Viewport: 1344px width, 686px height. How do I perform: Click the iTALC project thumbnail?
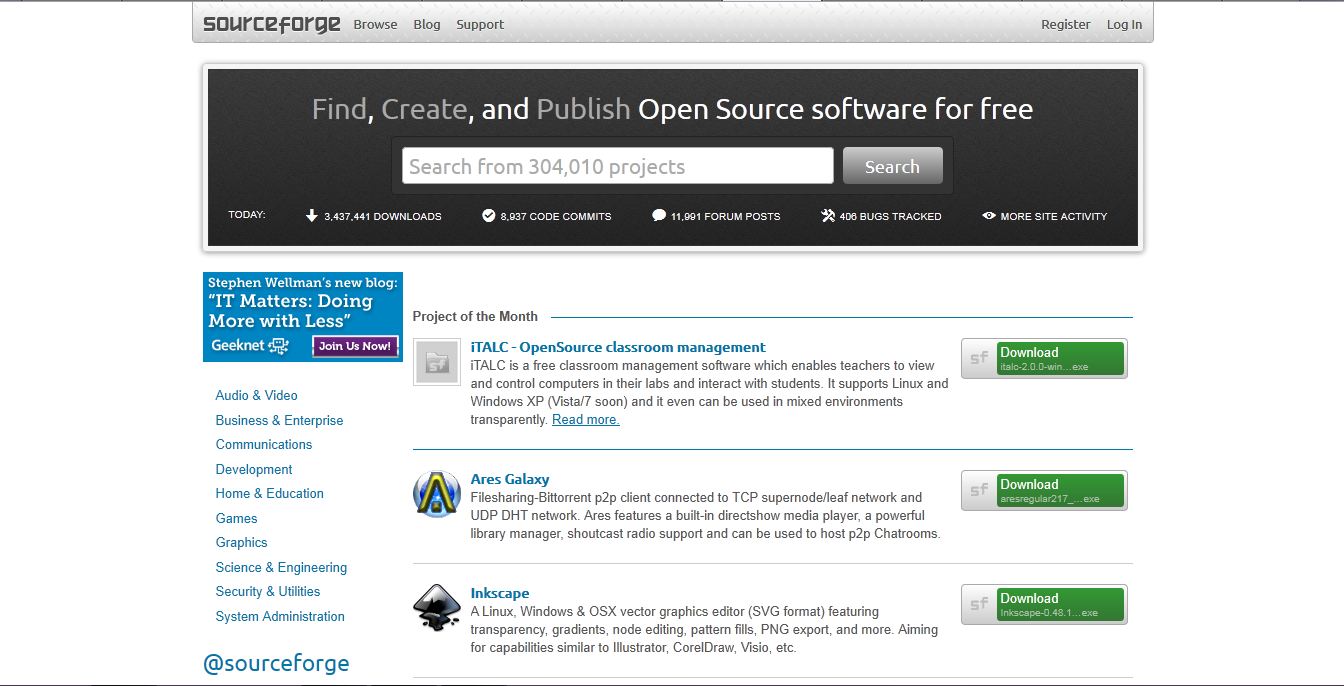[x=437, y=363]
